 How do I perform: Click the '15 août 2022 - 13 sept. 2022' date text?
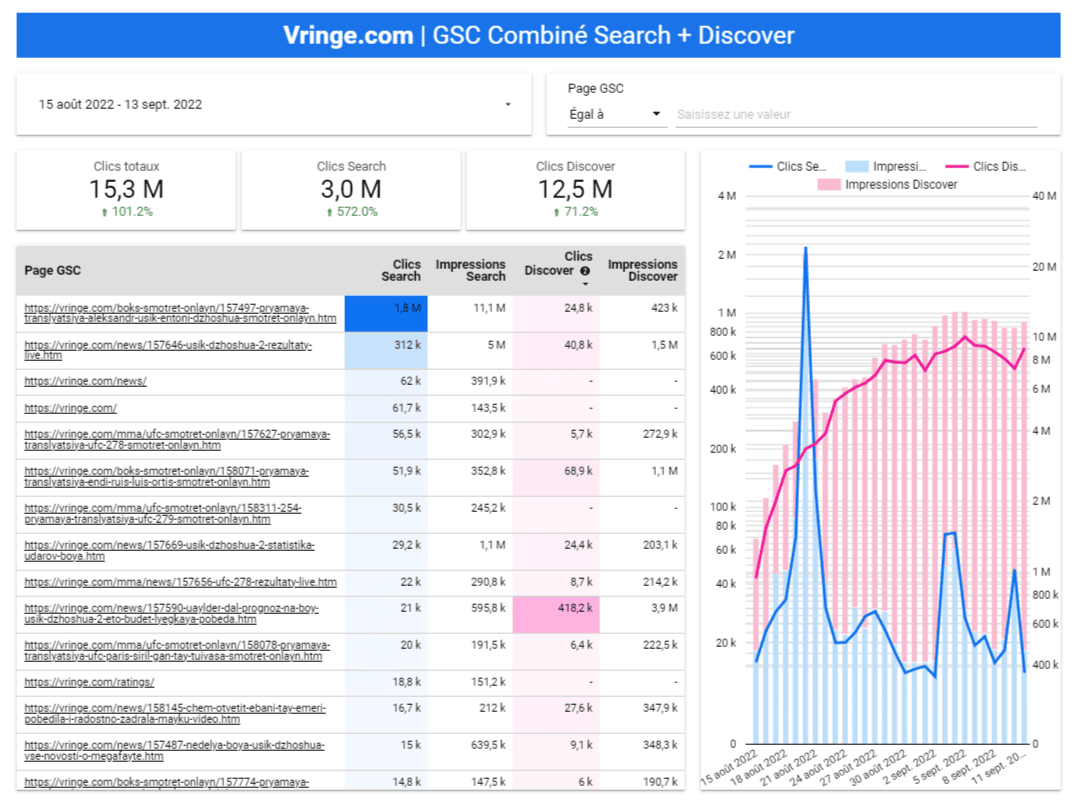point(120,104)
